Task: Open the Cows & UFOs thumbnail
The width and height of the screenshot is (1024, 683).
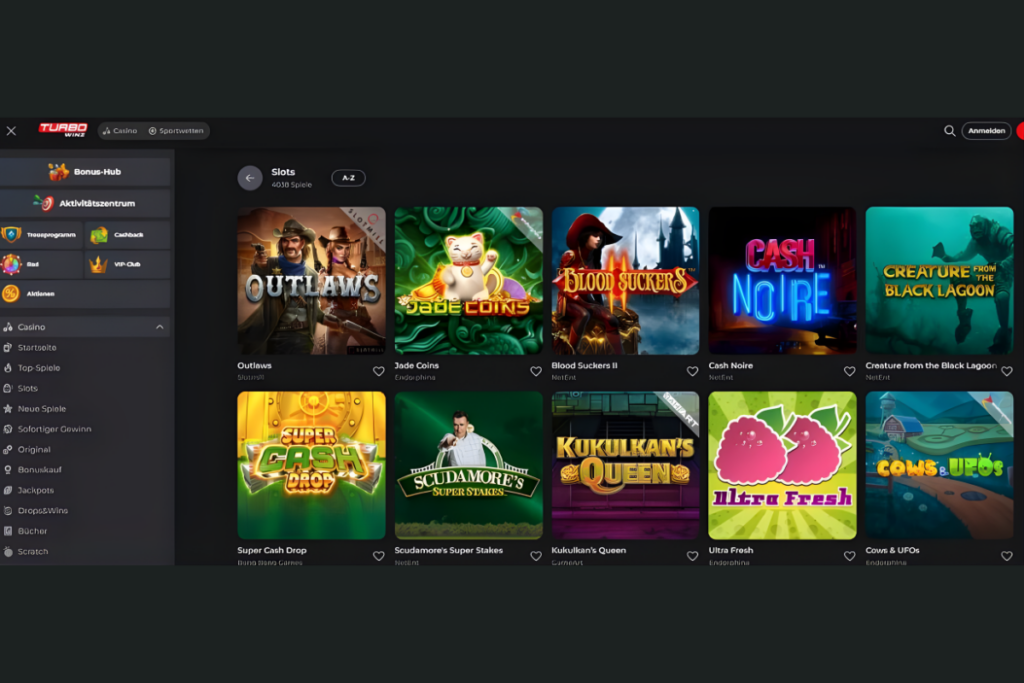Action: click(939, 466)
